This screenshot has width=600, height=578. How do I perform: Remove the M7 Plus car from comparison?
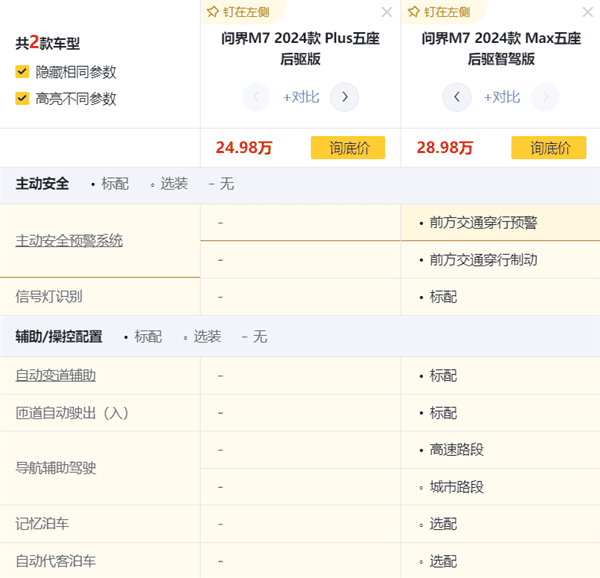click(387, 12)
